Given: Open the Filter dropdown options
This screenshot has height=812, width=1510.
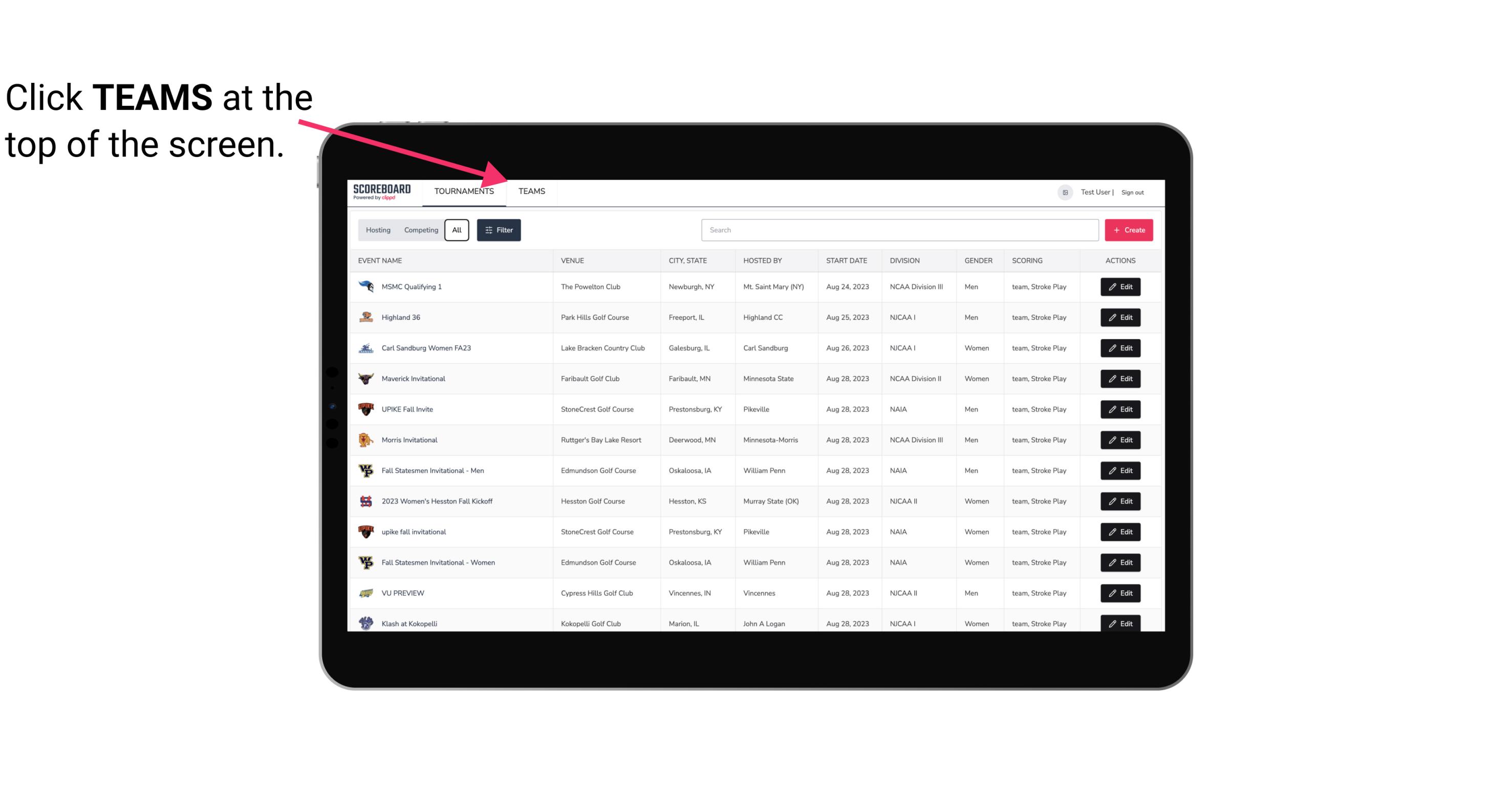Looking at the screenshot, I should [498, 230].
